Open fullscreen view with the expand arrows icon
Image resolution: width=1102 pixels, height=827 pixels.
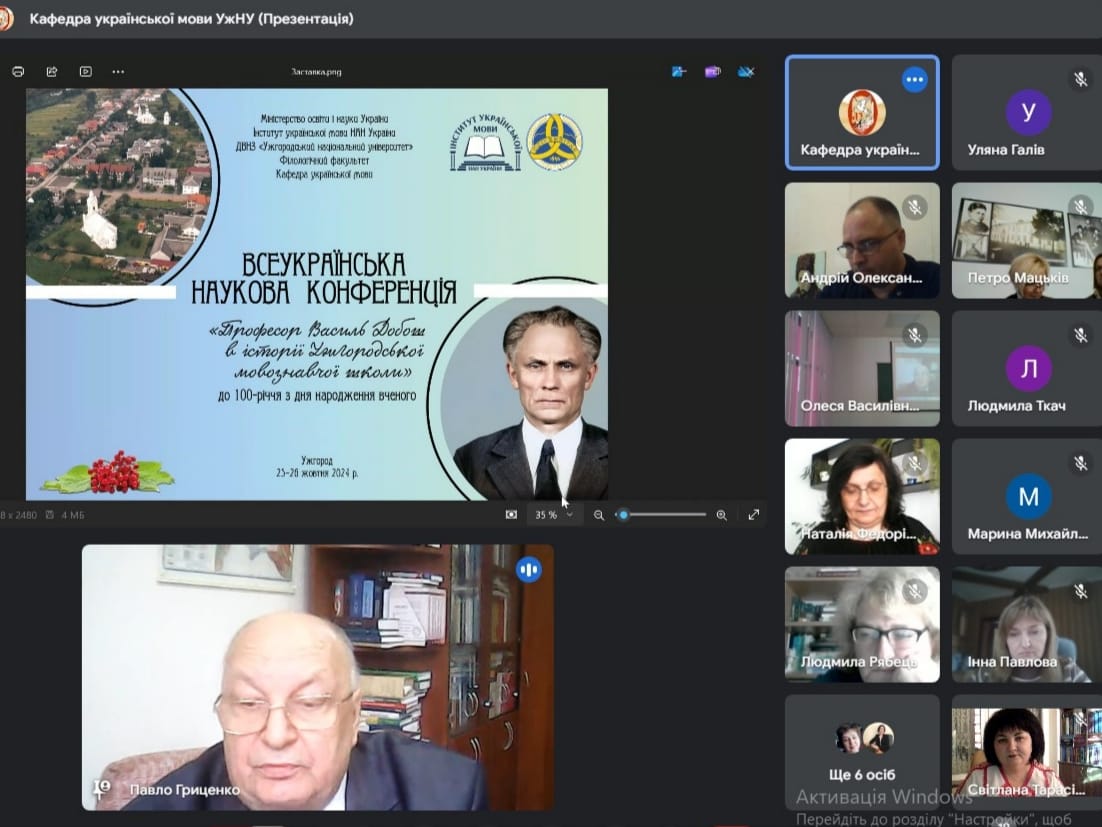[x=754, y=515]
